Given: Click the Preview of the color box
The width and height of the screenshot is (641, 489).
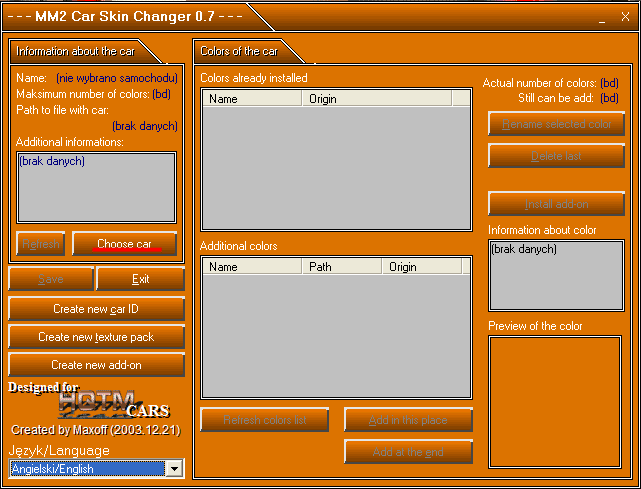Looking at the screenshot, I should (556, 401).
